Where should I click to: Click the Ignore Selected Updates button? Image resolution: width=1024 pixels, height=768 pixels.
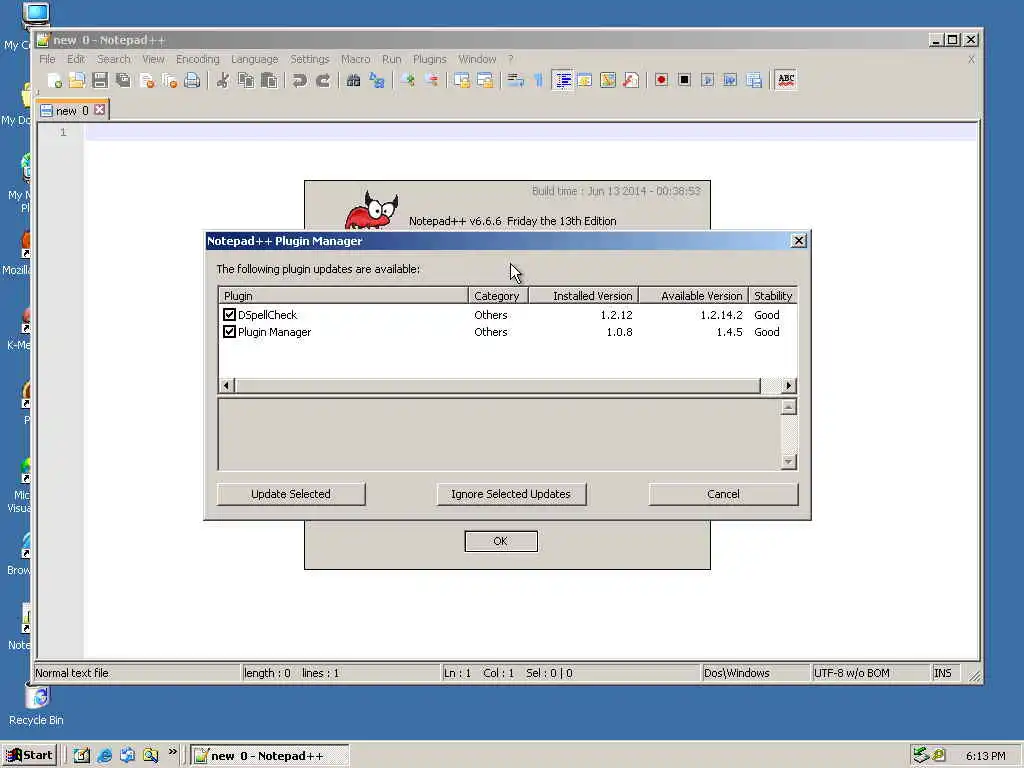(x=511, y=494)
